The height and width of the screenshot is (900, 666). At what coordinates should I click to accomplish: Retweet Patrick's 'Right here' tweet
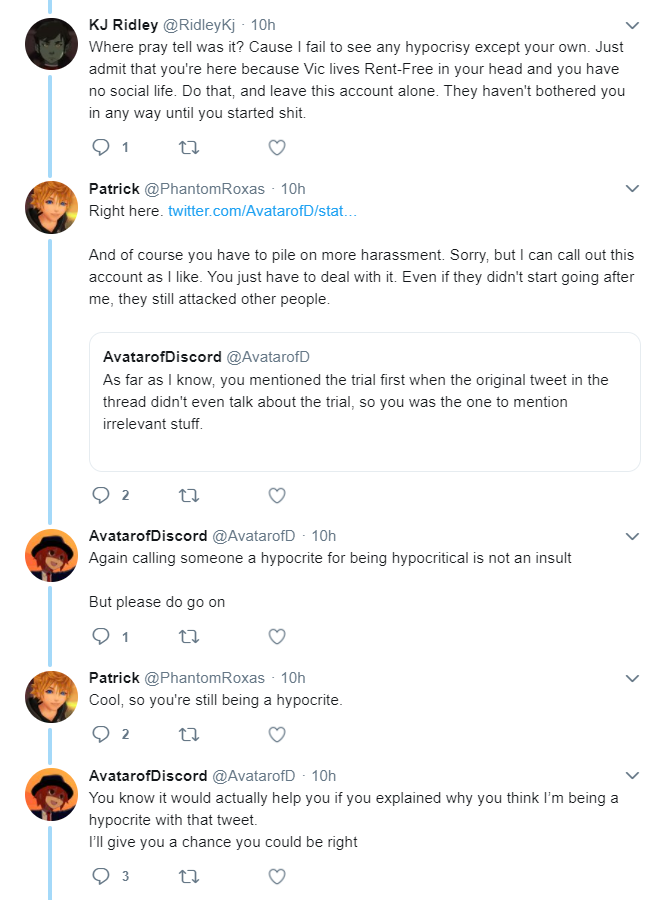point(189,495)
